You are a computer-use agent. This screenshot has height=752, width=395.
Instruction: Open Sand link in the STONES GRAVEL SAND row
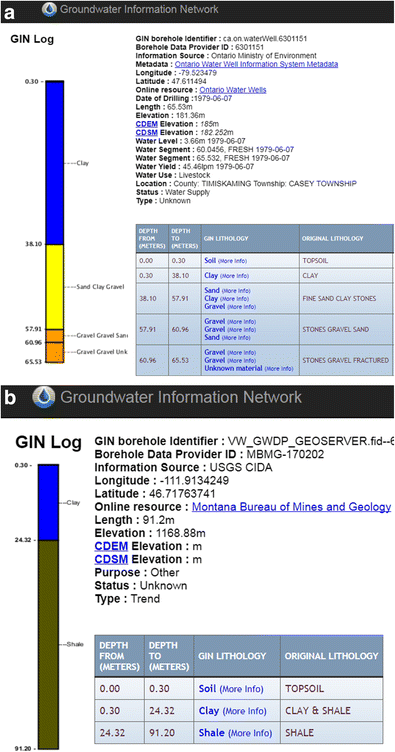(x=212, y=337)
